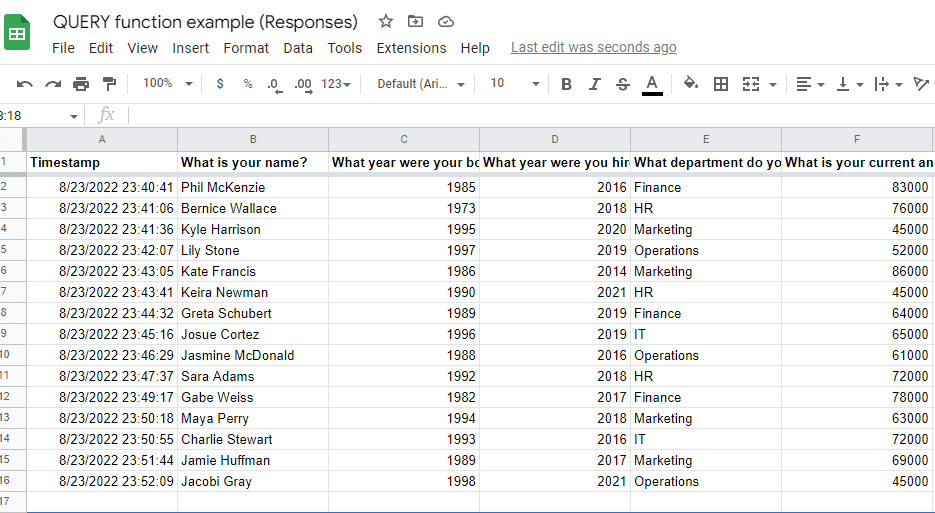Viewport: 935px width, 513px height.
Task: Select cell with Jasmine McDonald
Action: point(253,356)
